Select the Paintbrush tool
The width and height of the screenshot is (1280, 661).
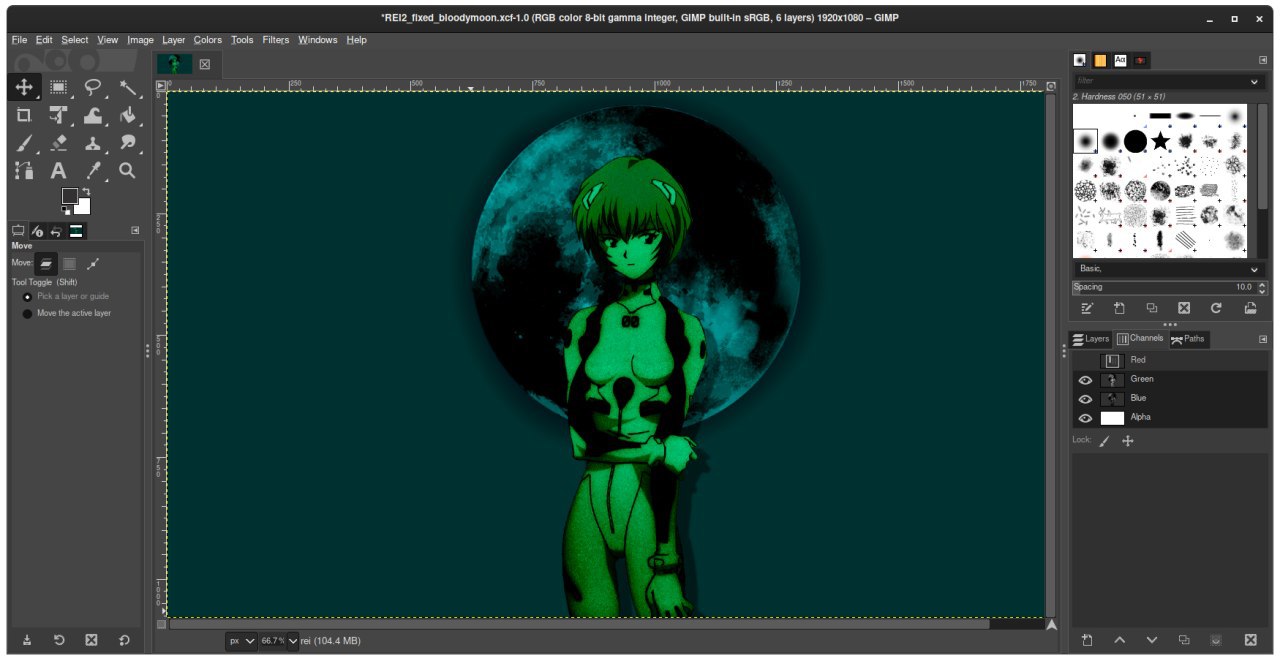click(25, 143)
